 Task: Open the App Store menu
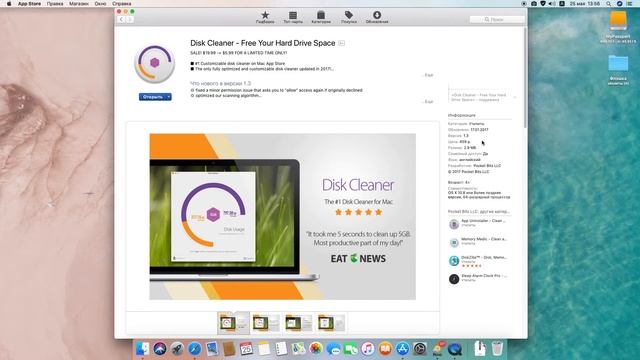coord(29,4)
